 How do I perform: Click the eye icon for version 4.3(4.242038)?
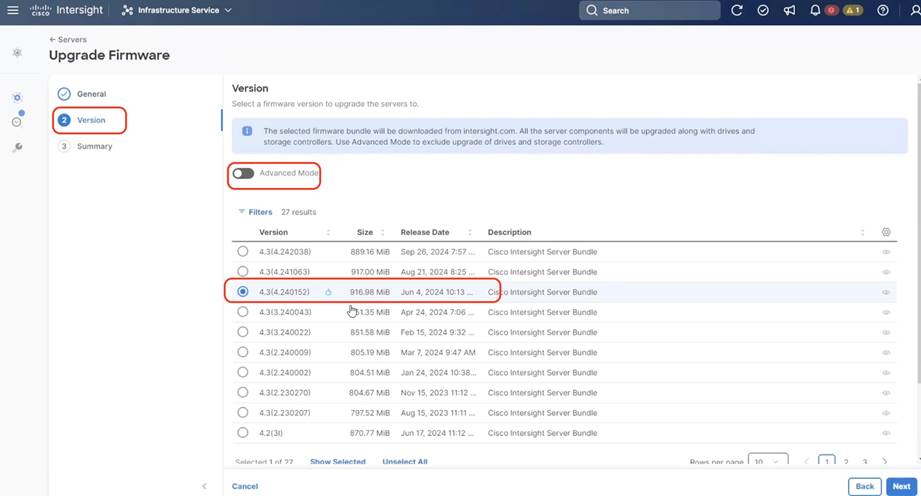pyautogui.click(x=886, y=252)
